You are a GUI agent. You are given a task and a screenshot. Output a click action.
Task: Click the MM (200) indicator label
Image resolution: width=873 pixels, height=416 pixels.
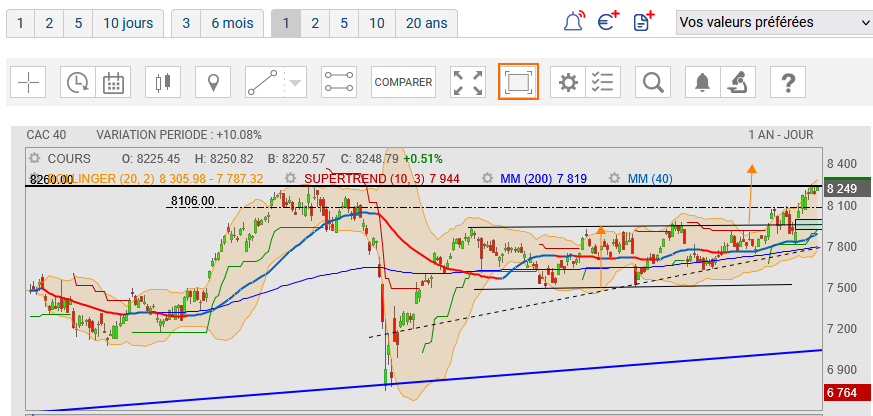[x=543, y=179]
